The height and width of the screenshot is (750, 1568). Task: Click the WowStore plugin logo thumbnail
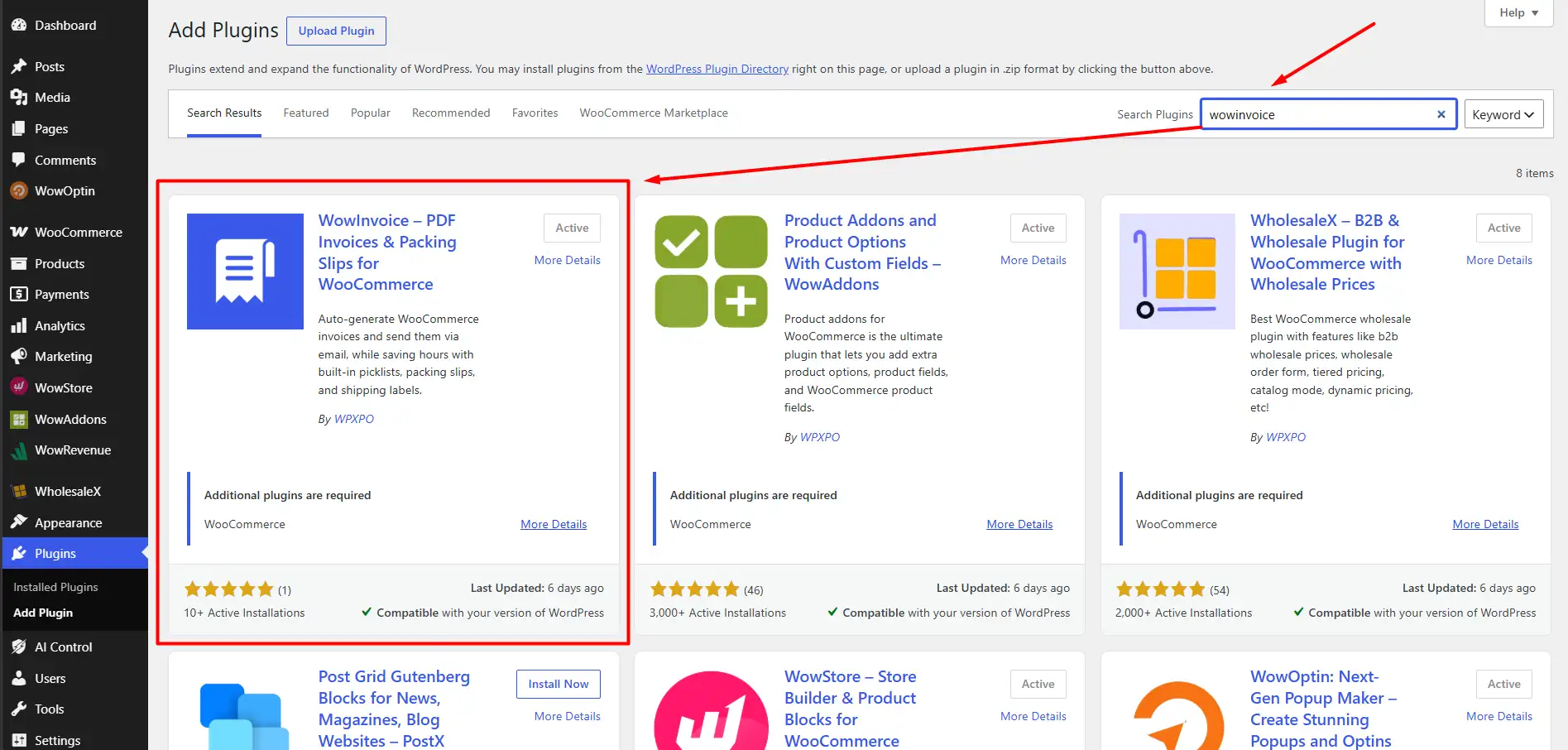[x=711, y=710]
